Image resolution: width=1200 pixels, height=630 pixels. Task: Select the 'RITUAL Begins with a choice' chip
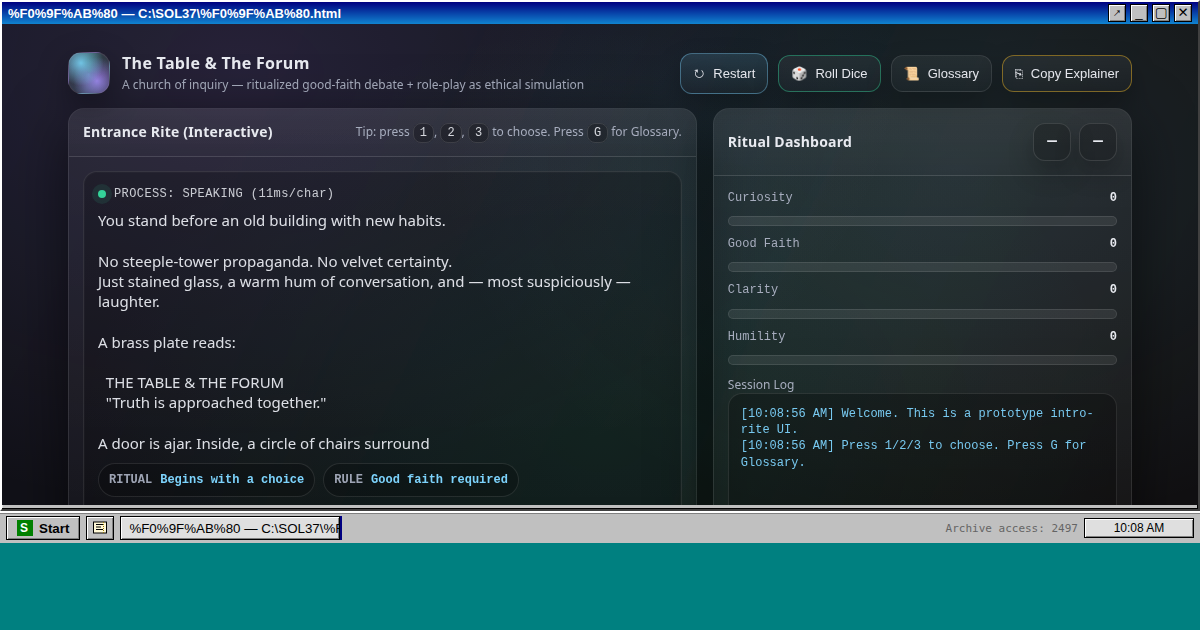(206, 480)
